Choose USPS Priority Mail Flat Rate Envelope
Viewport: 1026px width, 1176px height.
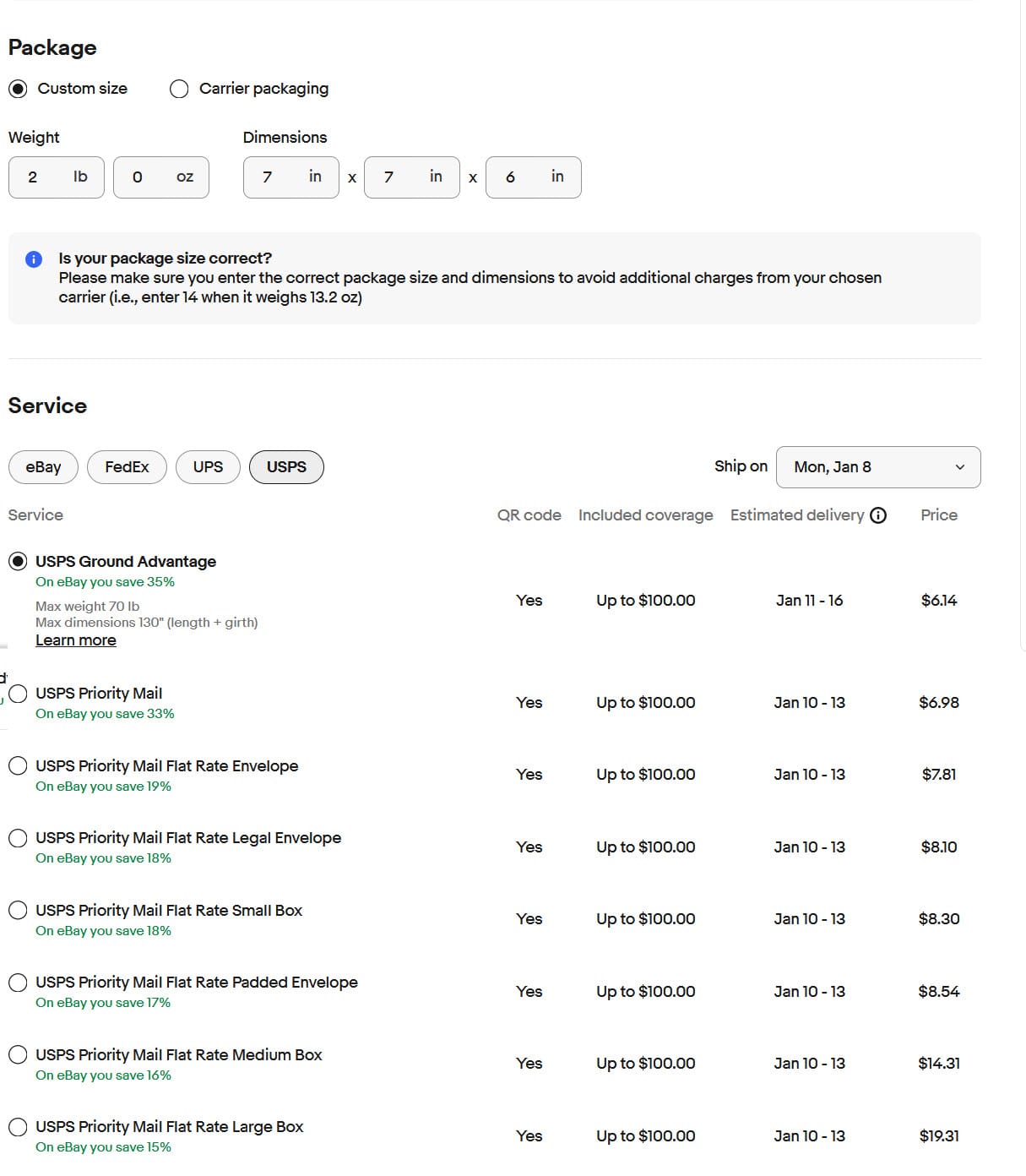(x=18, y=766)
